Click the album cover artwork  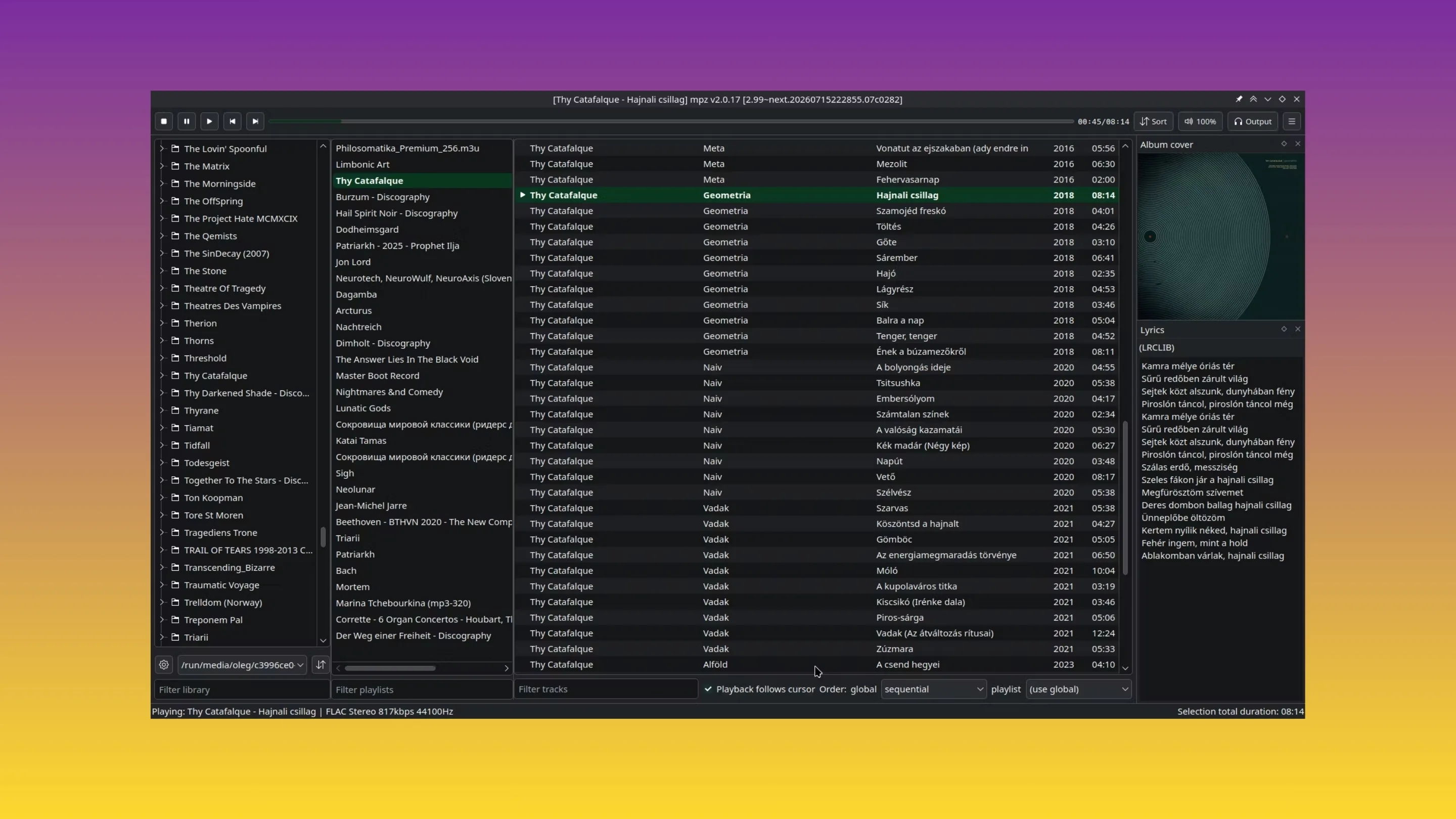[1221, 236]
